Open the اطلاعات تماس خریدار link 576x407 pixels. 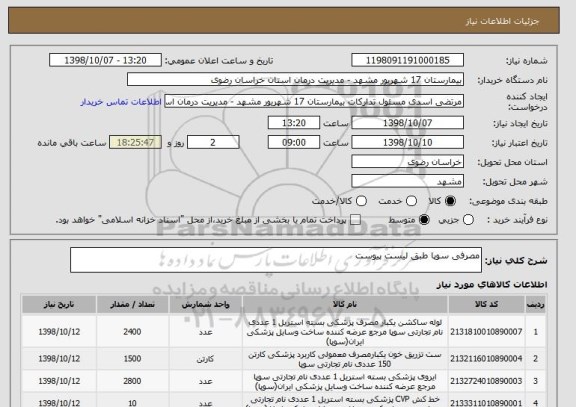click(x=121, y=102)
